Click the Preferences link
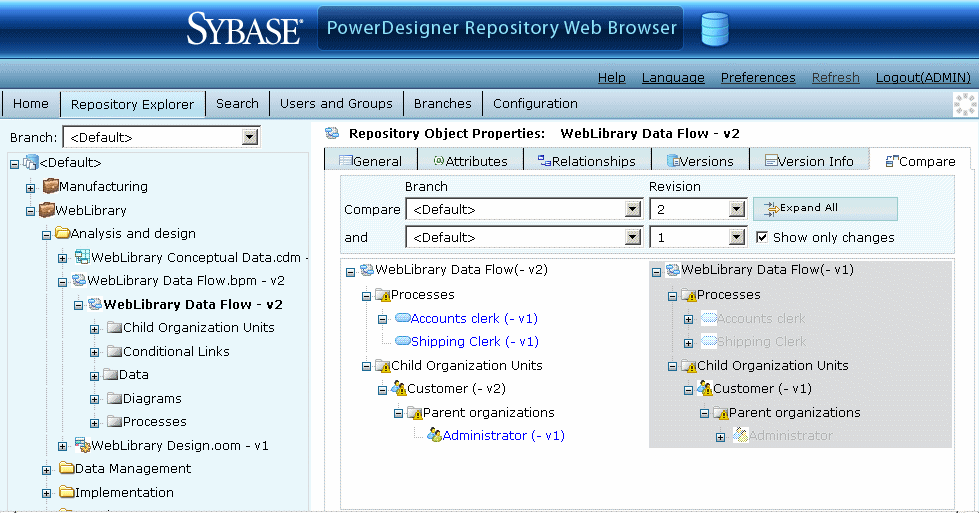 point(757,77)
